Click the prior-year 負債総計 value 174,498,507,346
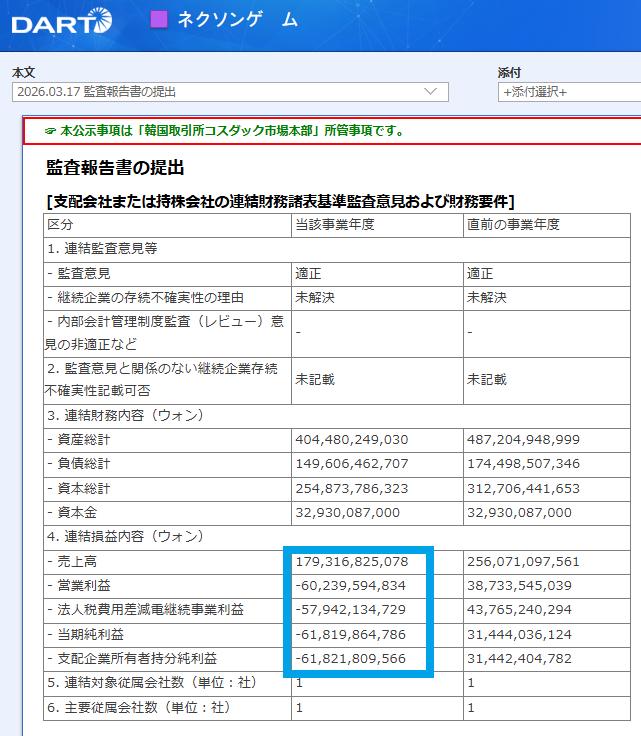641x736 pixels. 523,464
